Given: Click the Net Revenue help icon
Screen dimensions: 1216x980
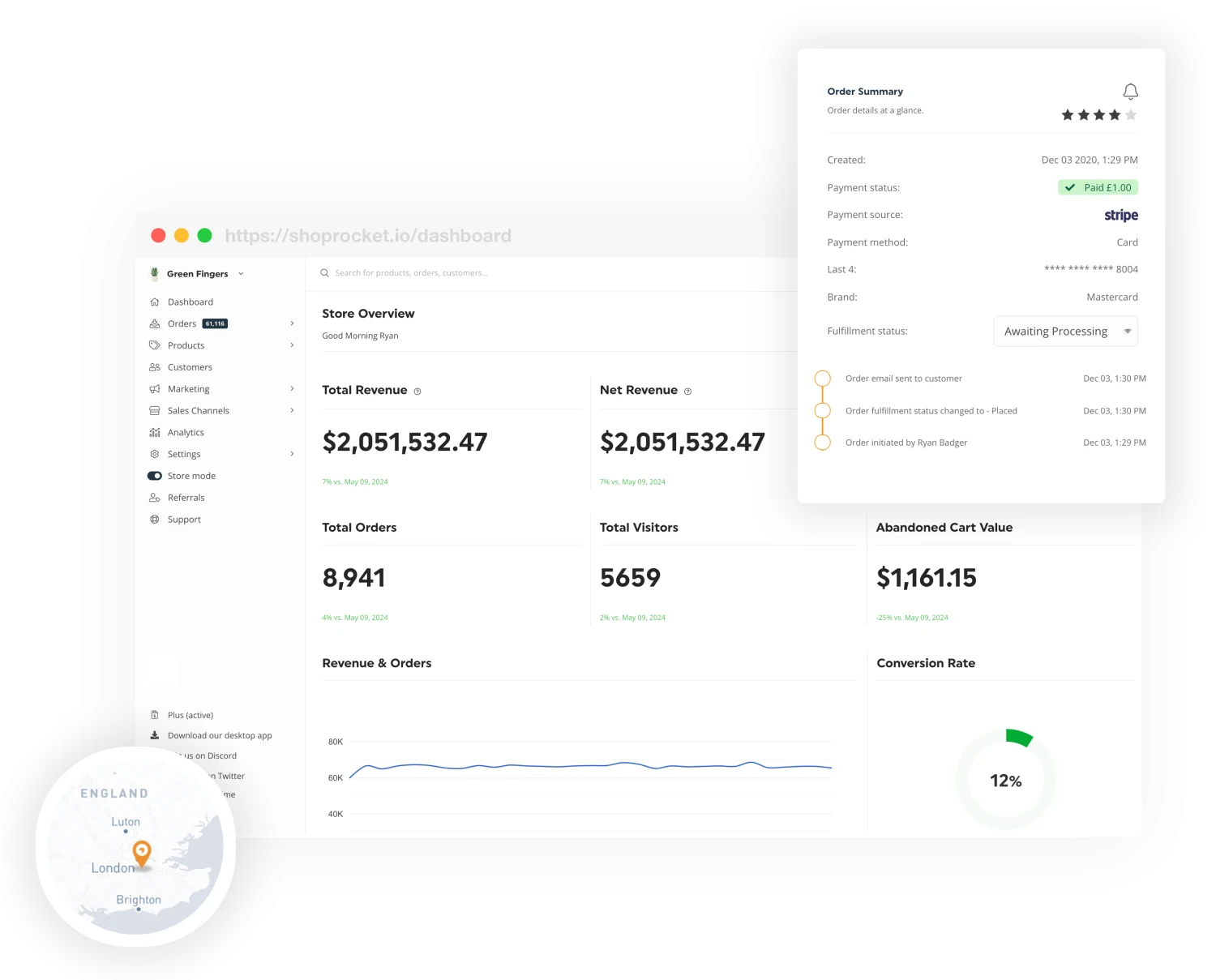Looking at the screenshot, I should point(688,392).
